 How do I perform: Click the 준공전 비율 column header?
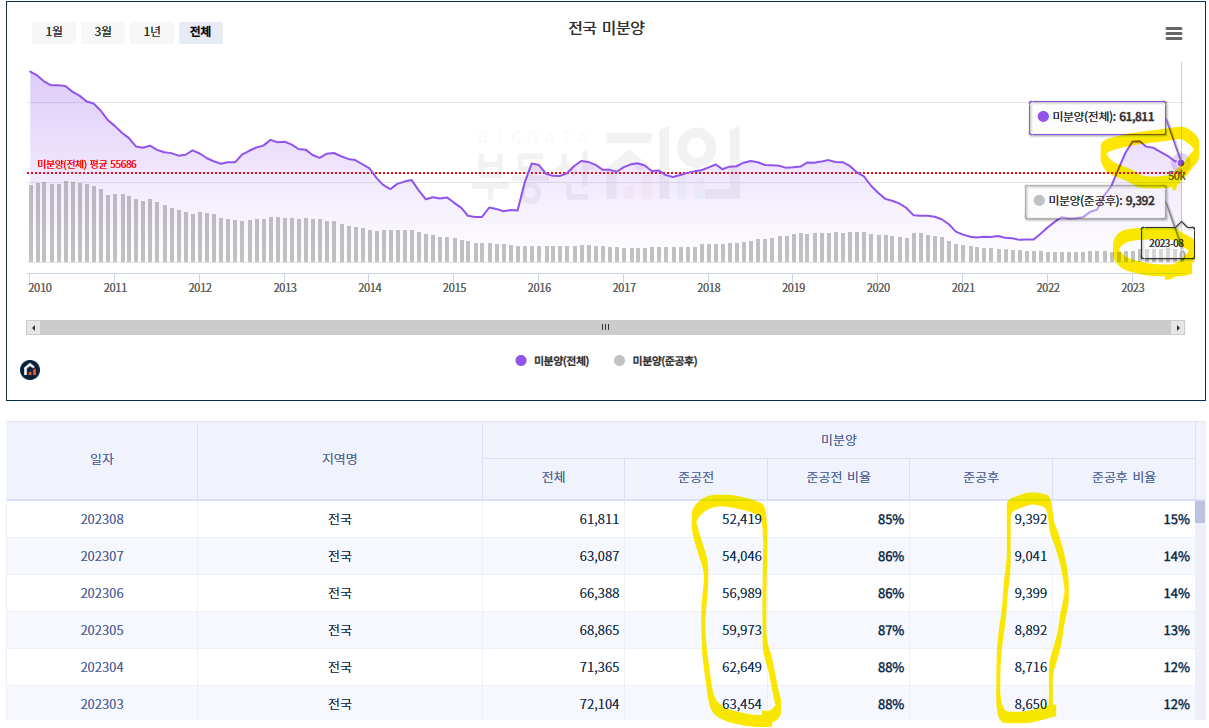click(x=838, y=478)
